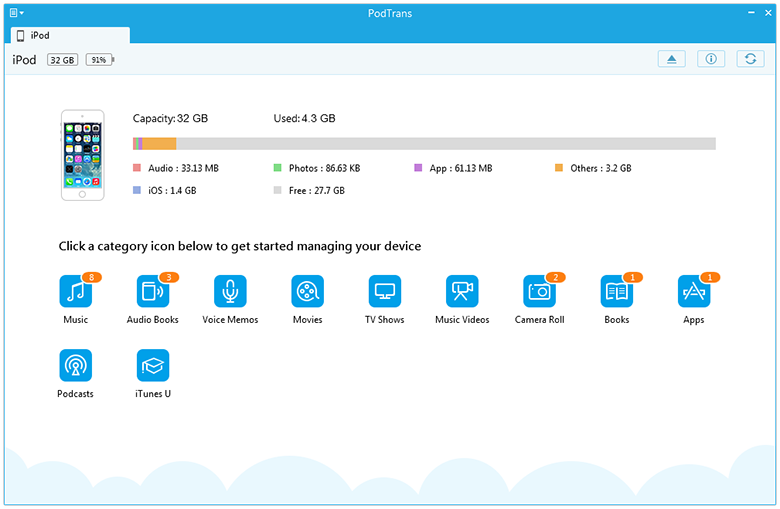The image size is (780, 509).
Task: Show device info
Action: pos(711,59)
